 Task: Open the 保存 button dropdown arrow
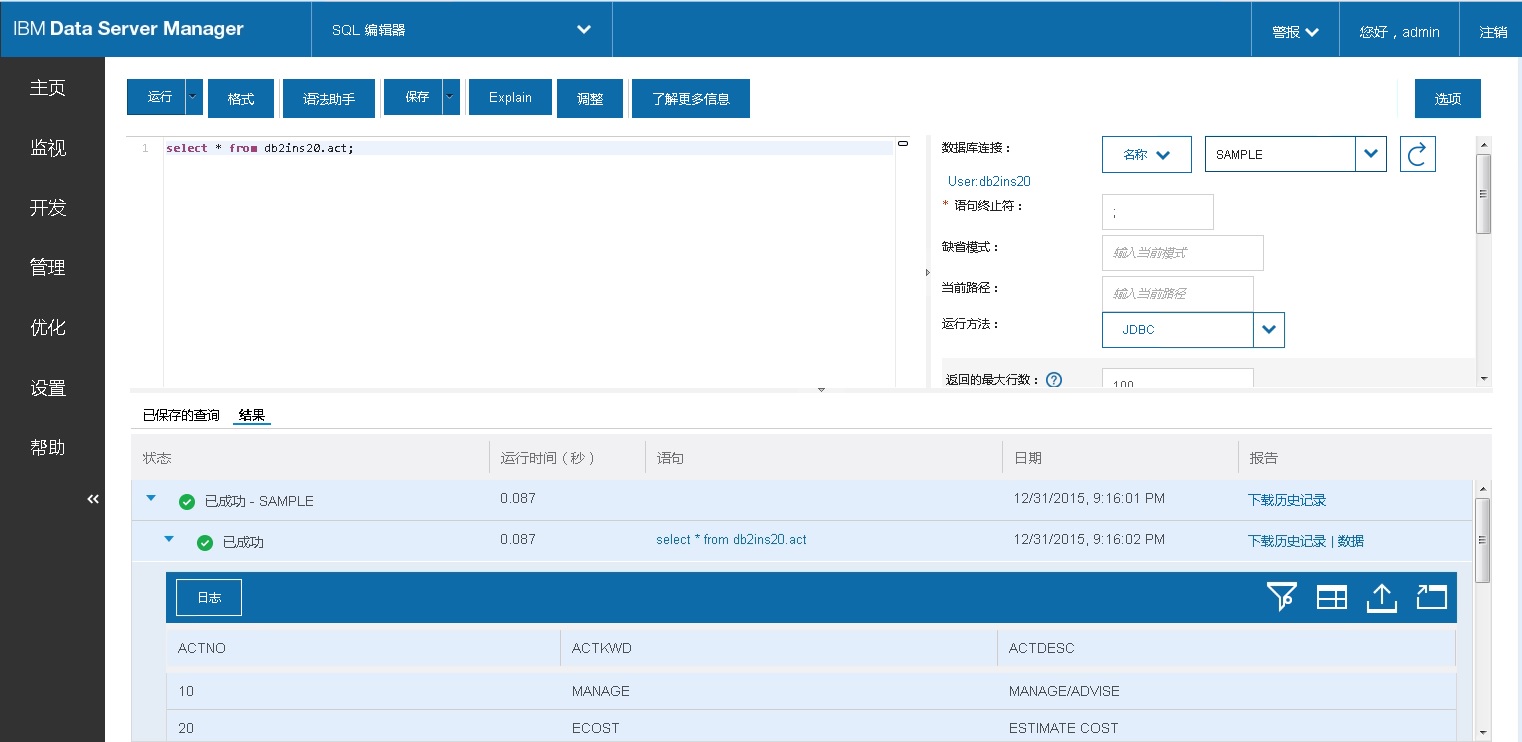pos(448,97)
